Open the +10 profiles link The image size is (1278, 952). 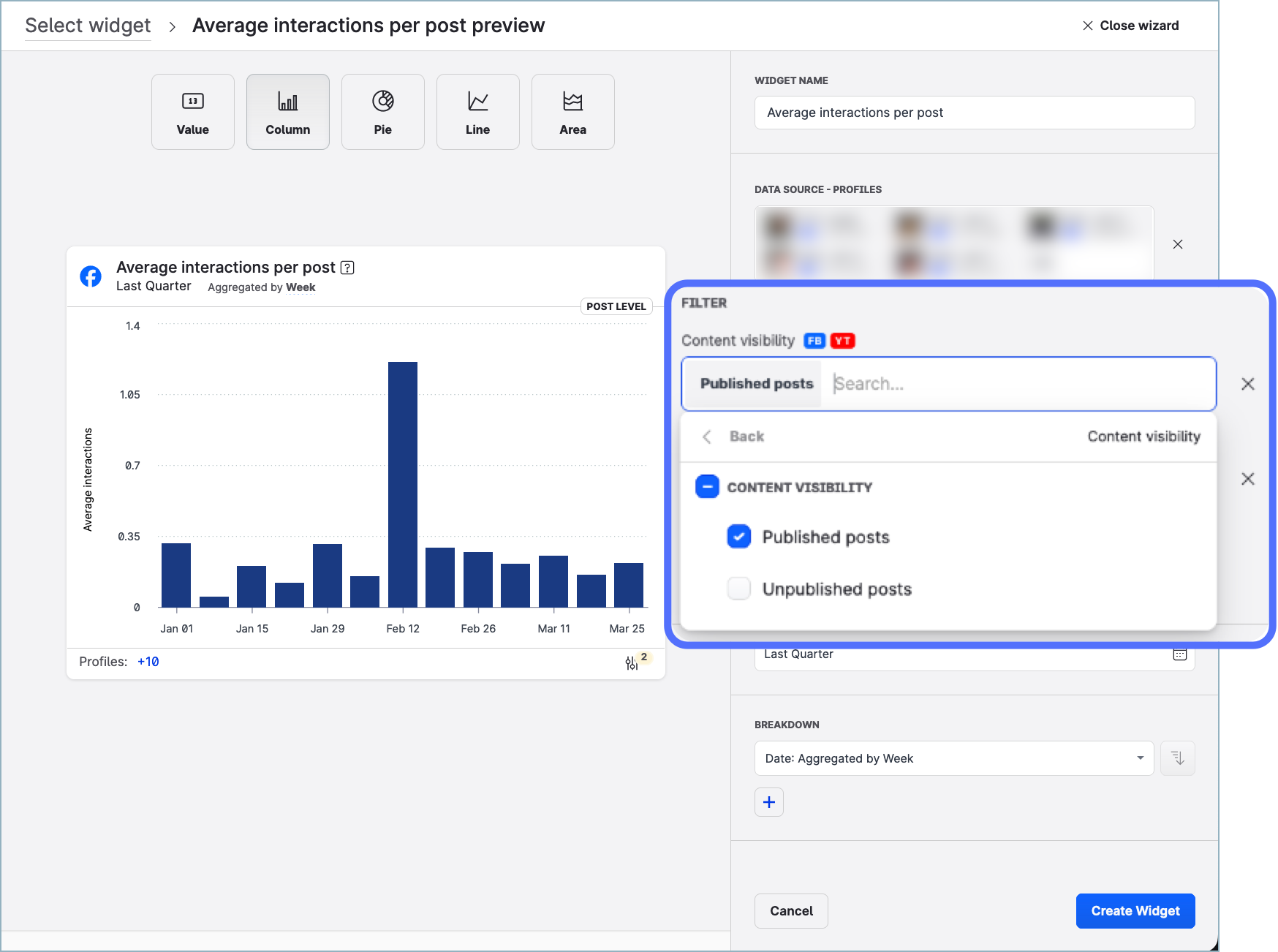[148, 662]
